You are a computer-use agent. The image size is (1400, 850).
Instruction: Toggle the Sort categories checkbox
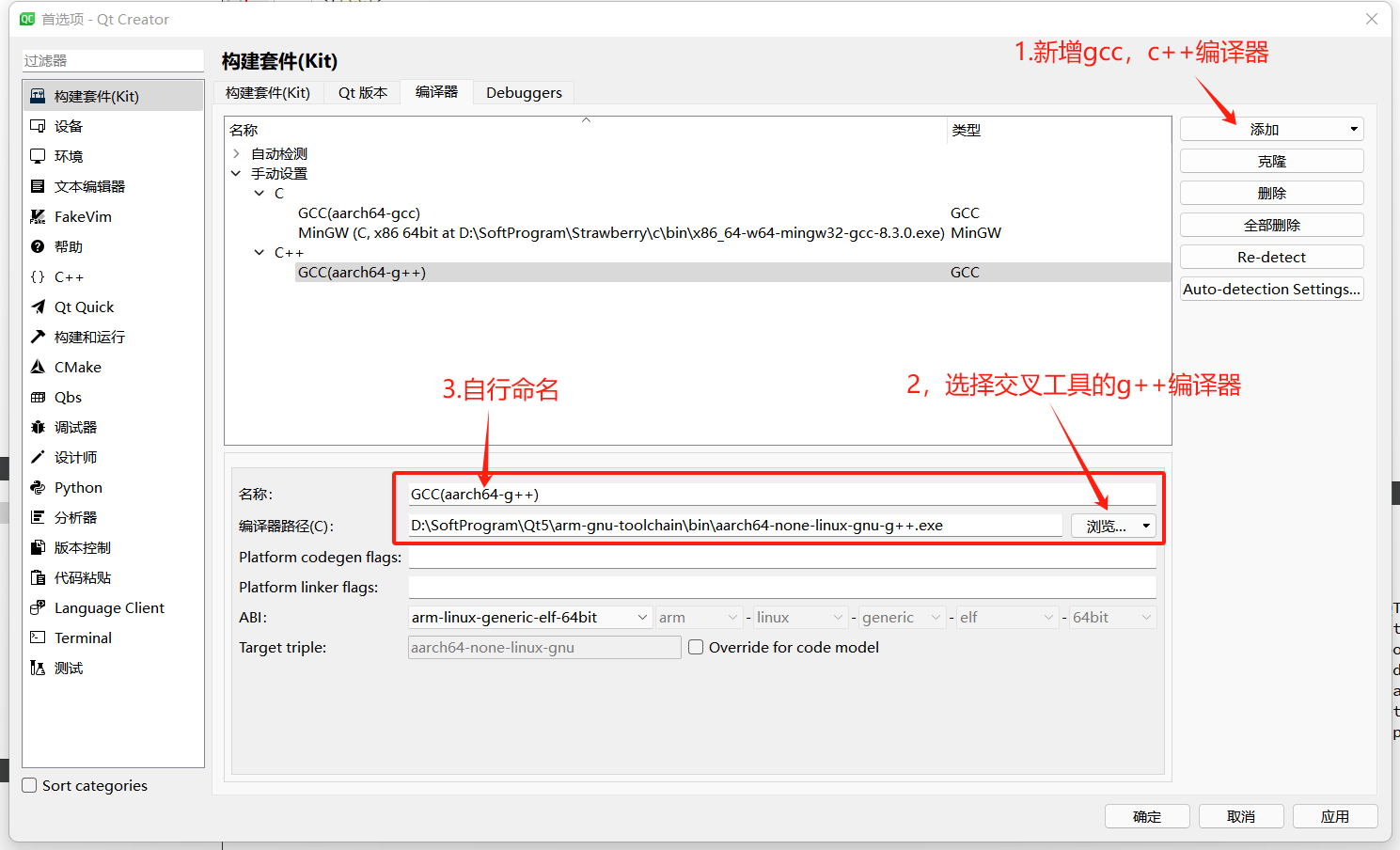[29, 785]
